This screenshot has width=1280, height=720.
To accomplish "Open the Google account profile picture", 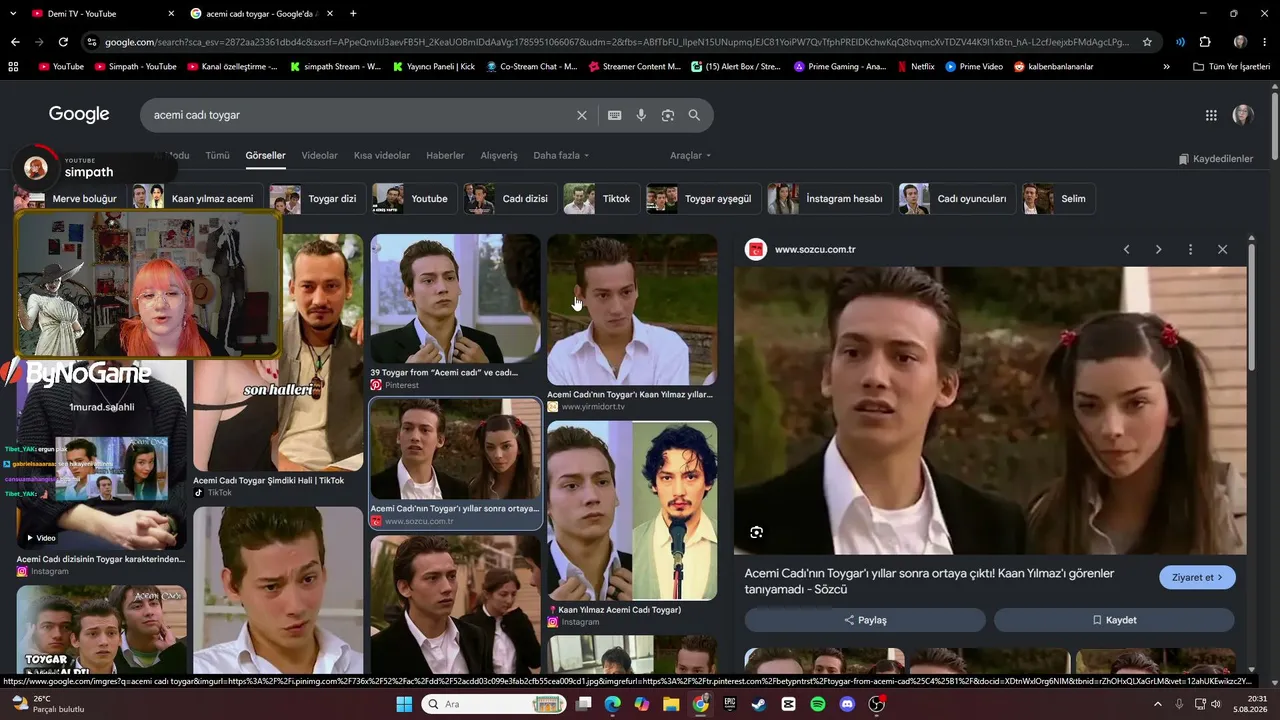I will tap(1243, 115).
